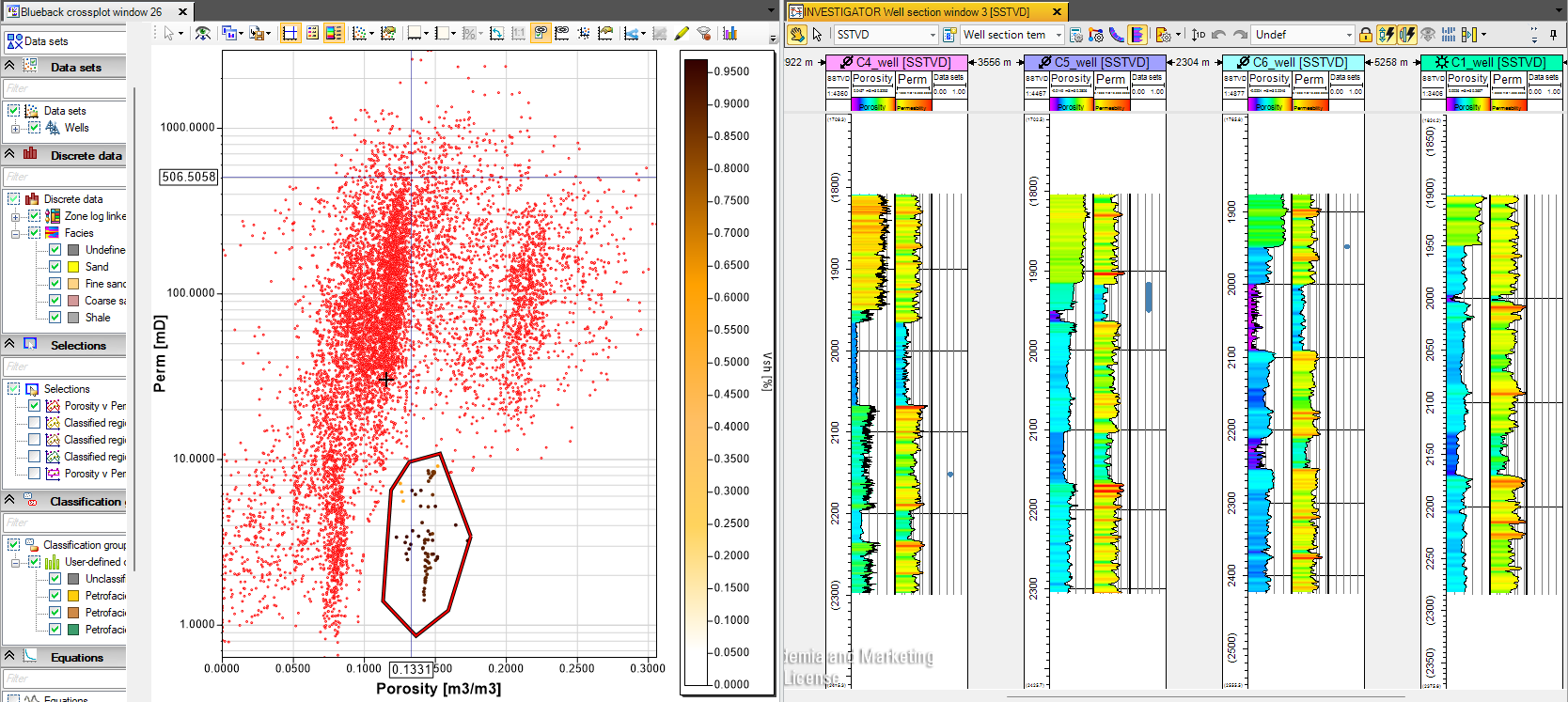Click the yellow highlighter pen icon
Viewport: 1568px width, 702px height.
682,34
